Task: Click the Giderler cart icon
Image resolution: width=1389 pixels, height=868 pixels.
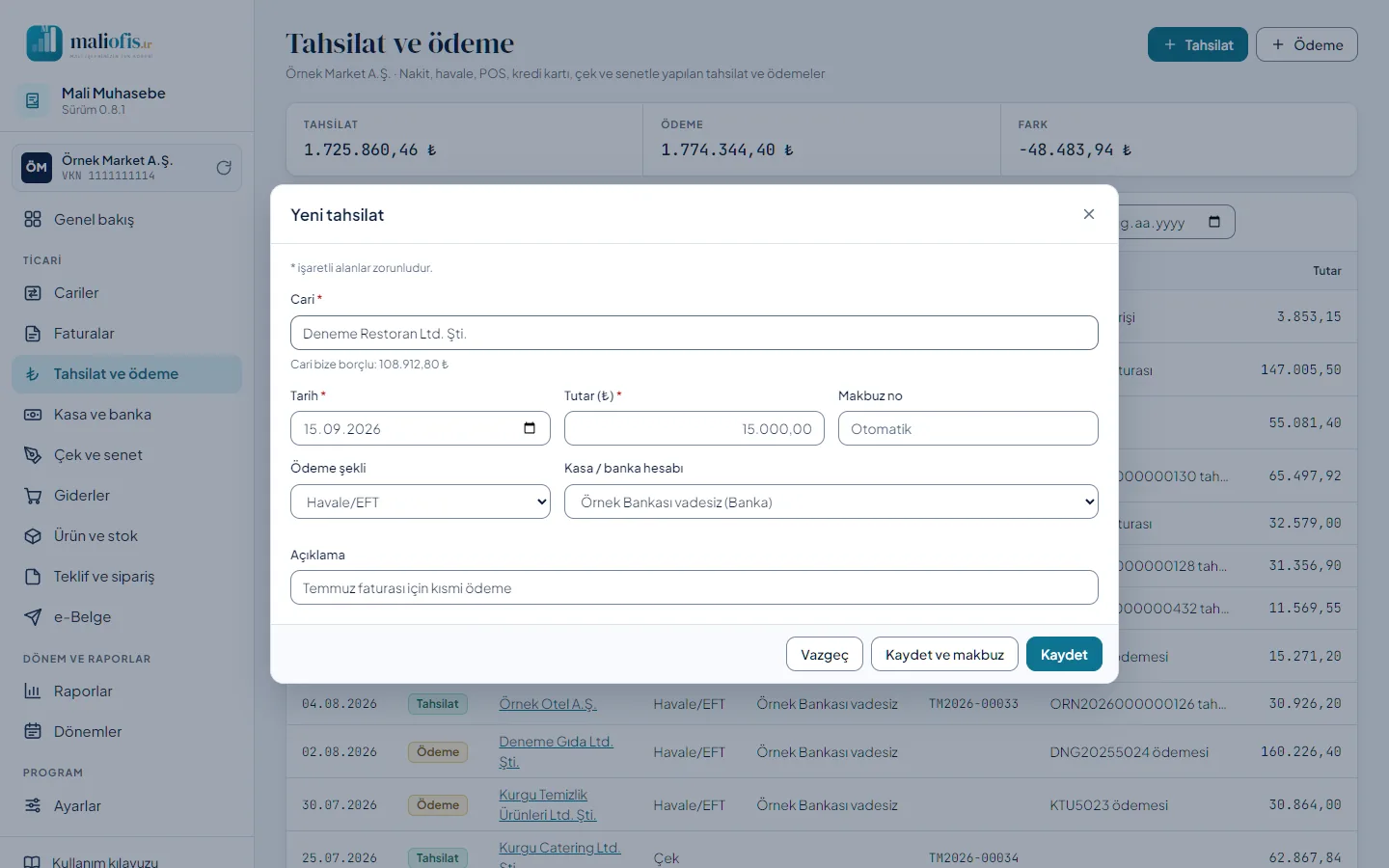Action: (x=33, y=496)
